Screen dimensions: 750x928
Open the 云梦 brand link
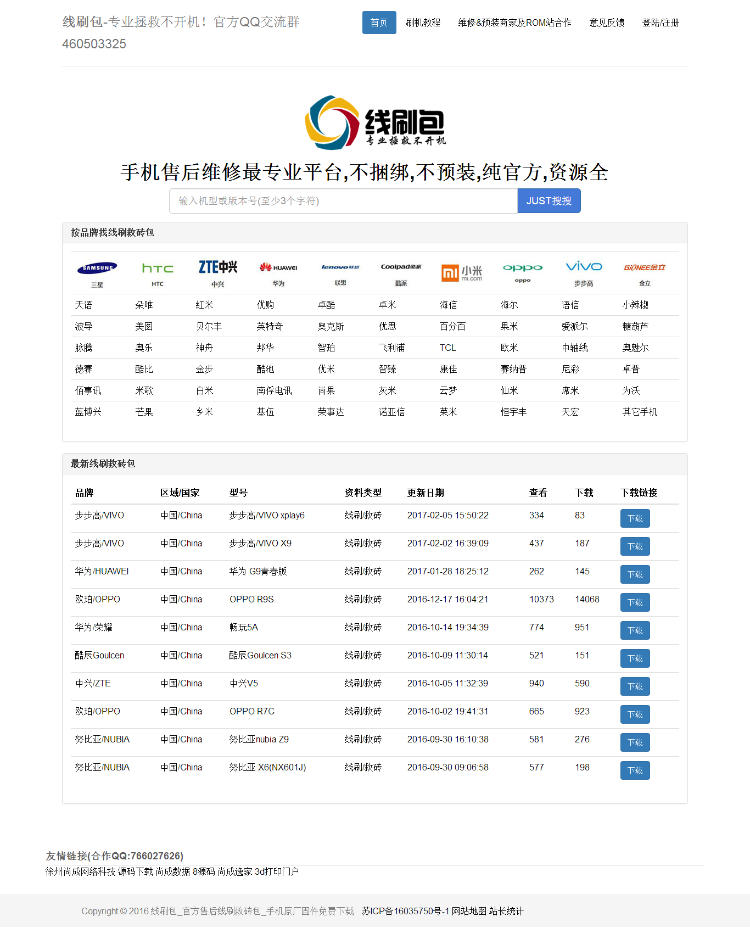pos(448,390)
